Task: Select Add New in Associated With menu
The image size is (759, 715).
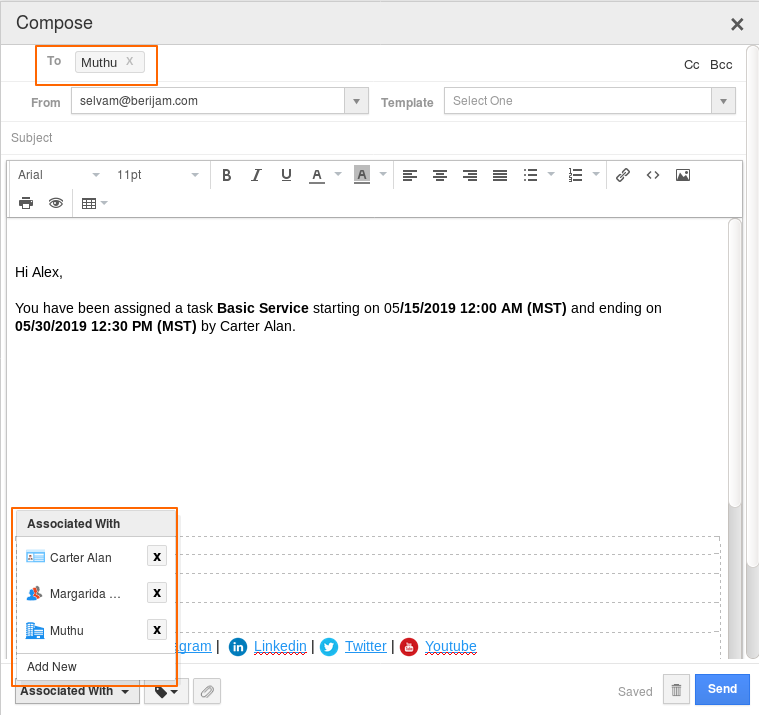Action: coord(52,667)
